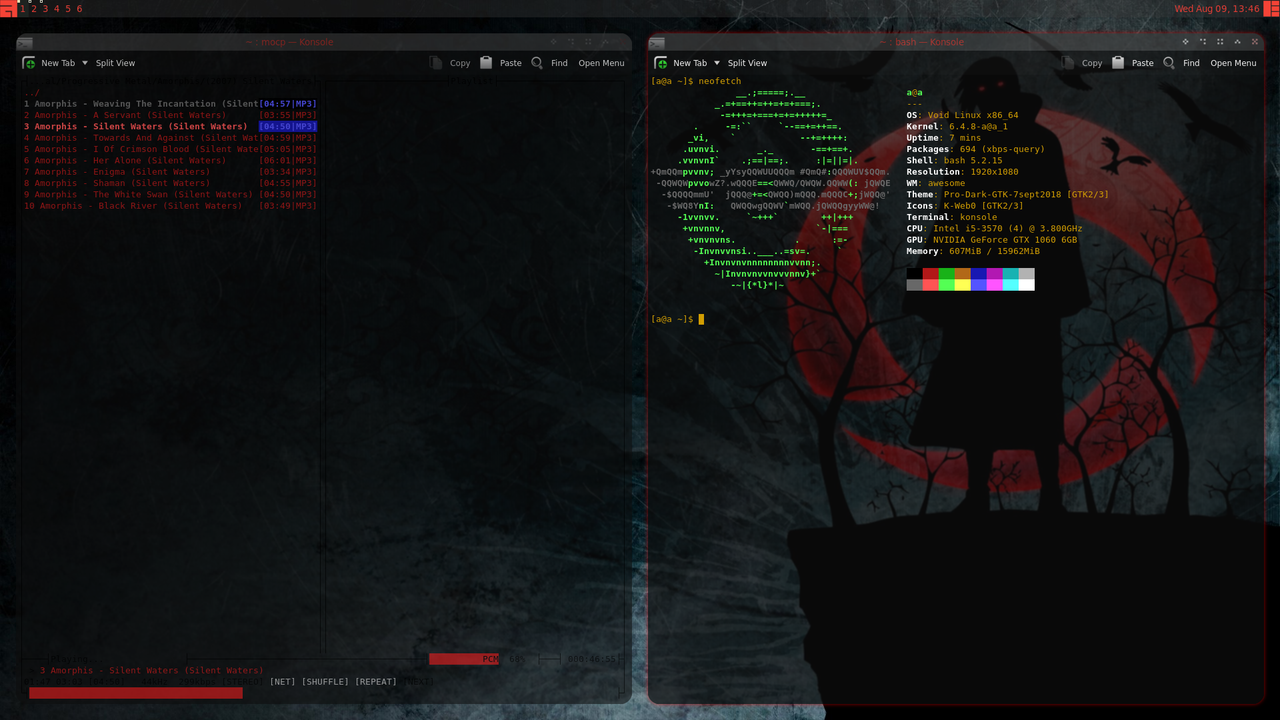Select track 7 Enigma
1280x720 pixels.
click(x=170, y=172)
